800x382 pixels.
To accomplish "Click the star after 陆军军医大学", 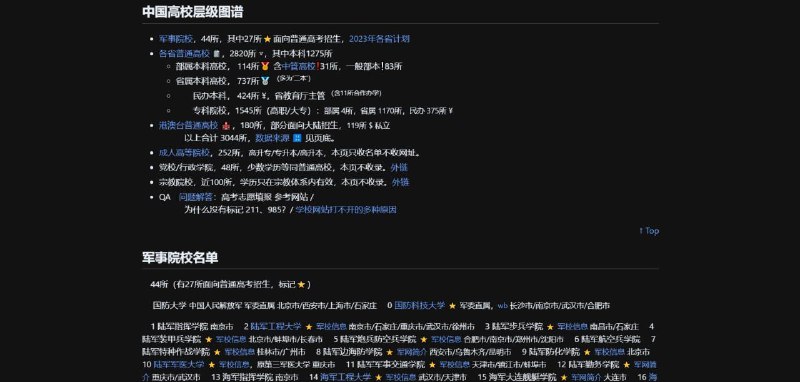I will pos(212,365).
